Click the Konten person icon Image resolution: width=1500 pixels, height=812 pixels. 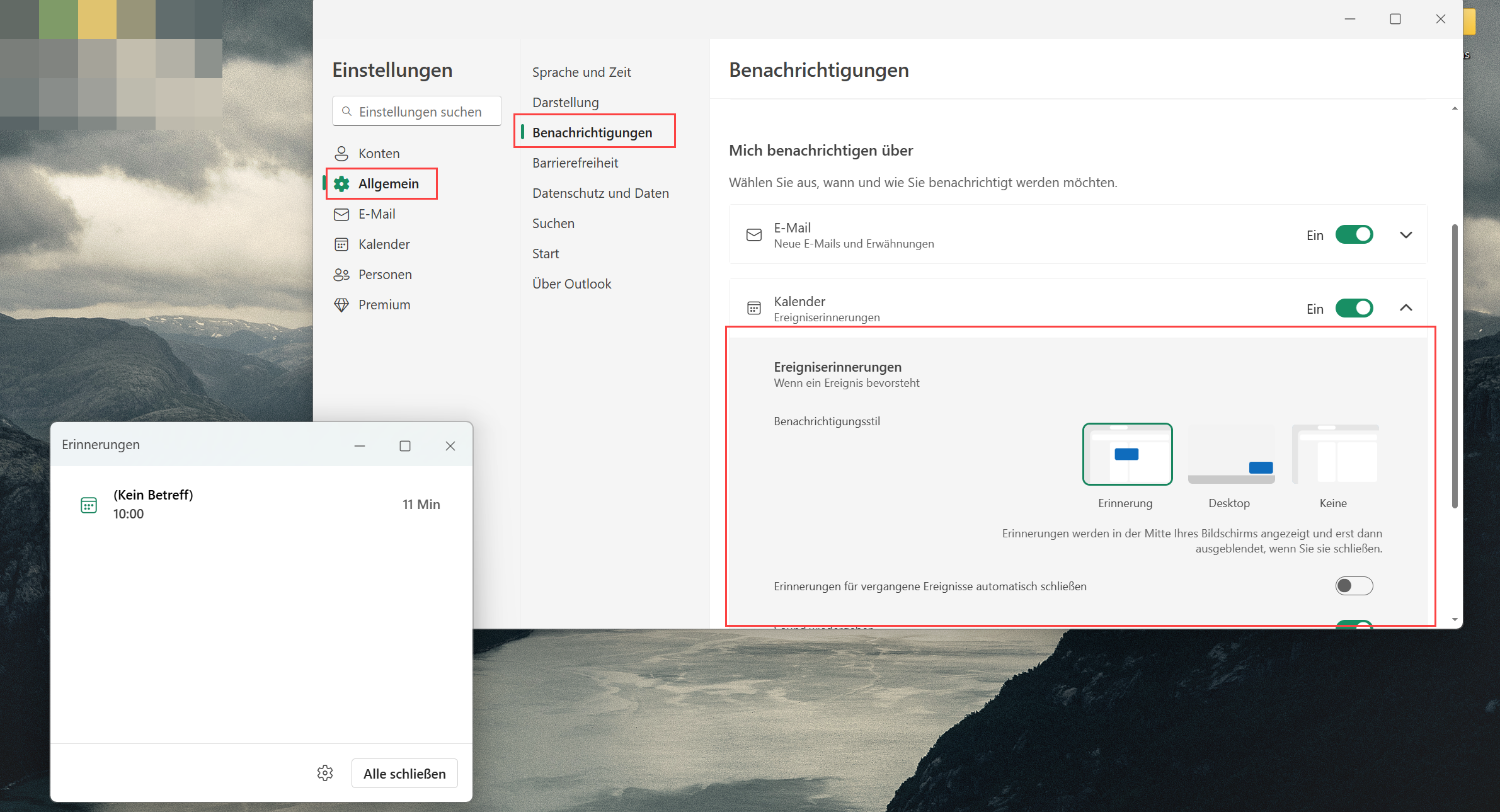pos(341,154)
